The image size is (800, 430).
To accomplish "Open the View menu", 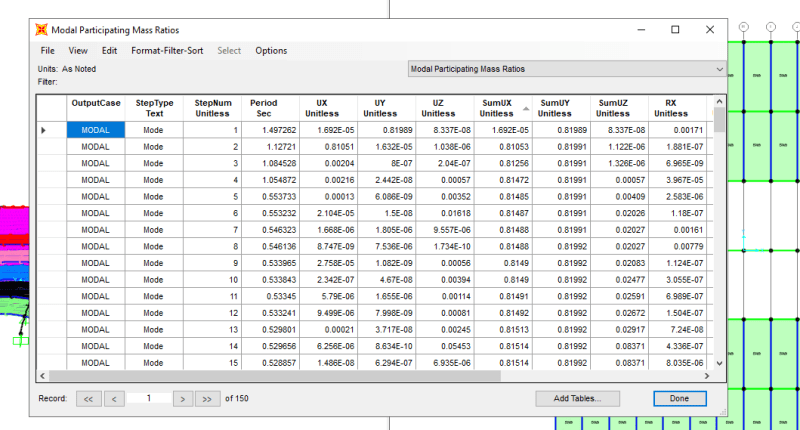I will click(x=78, y=50).
